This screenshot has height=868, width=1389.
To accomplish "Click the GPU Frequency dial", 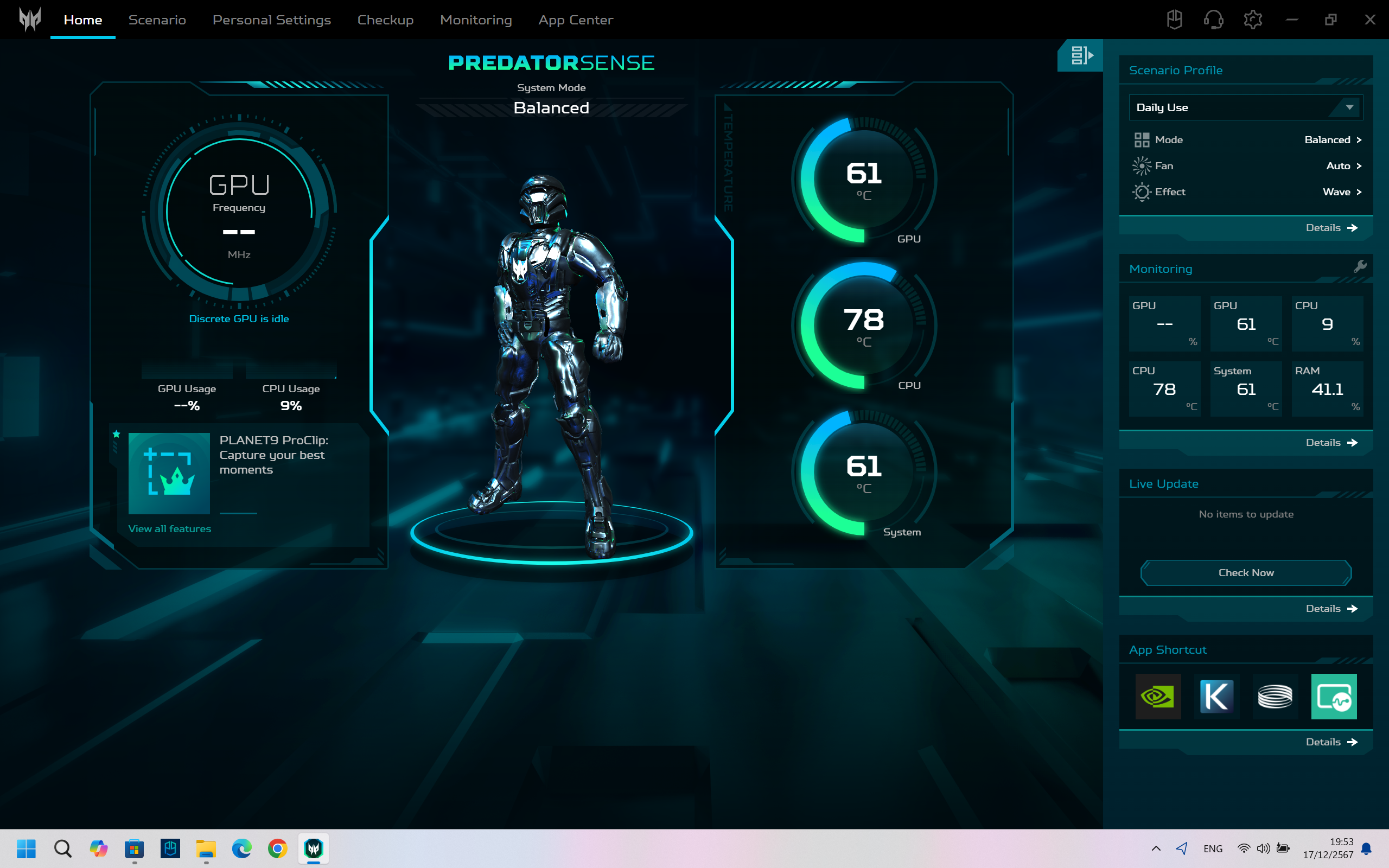I will click(x=239, y=211).
